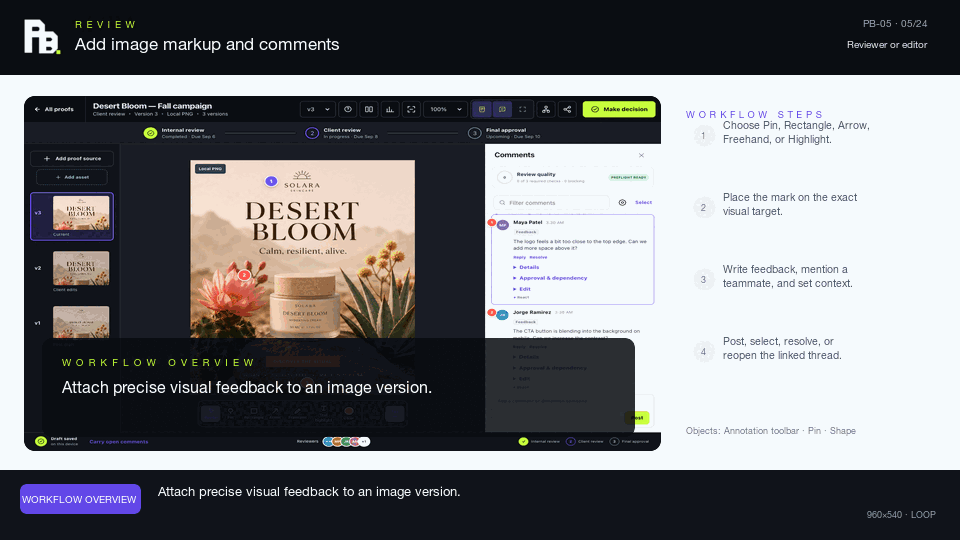Toggle the annotations view toolbar icon
Screen dimensions: 960x540
(502, 109)
